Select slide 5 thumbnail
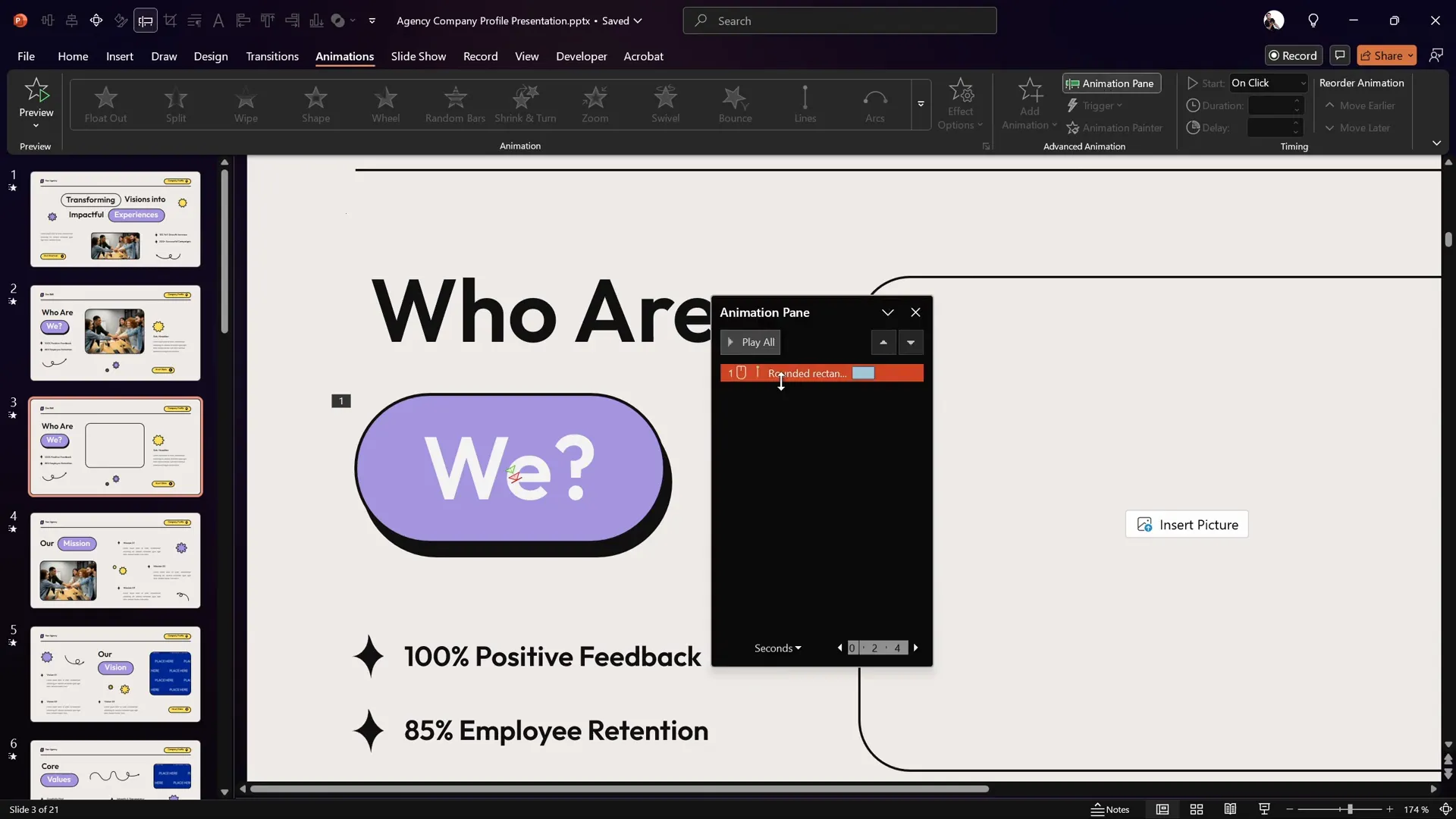 [x=115, y=673]
